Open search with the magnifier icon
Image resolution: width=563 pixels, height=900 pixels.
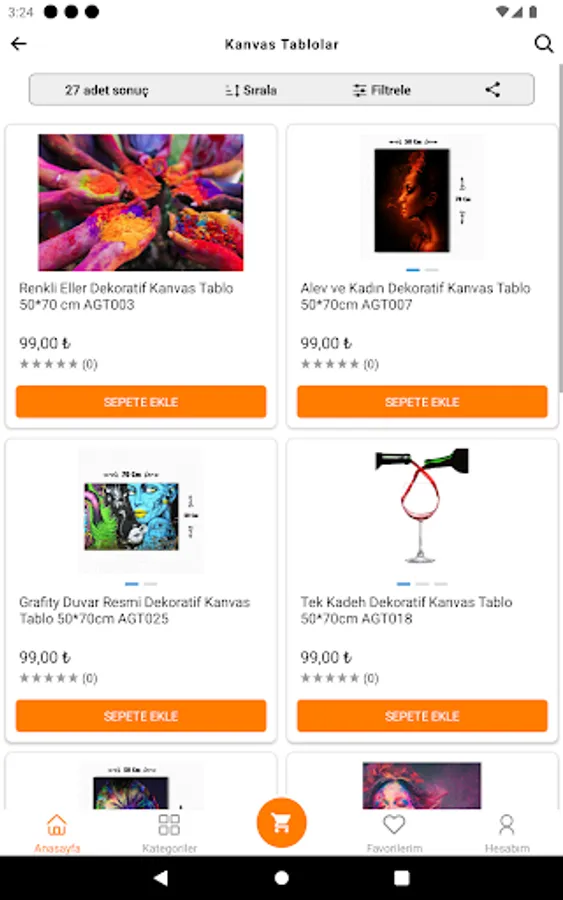(543, 44)
